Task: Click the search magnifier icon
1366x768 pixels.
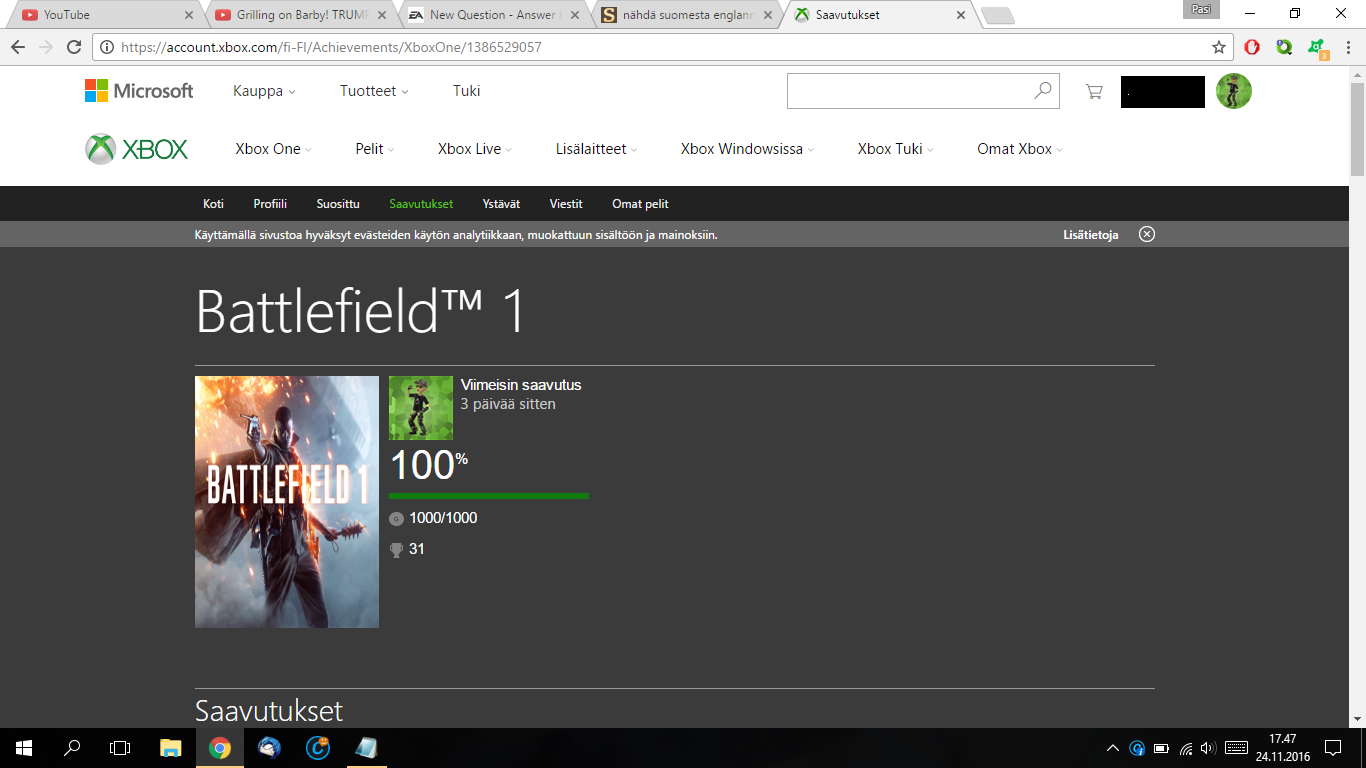Action: (1043, 91)
